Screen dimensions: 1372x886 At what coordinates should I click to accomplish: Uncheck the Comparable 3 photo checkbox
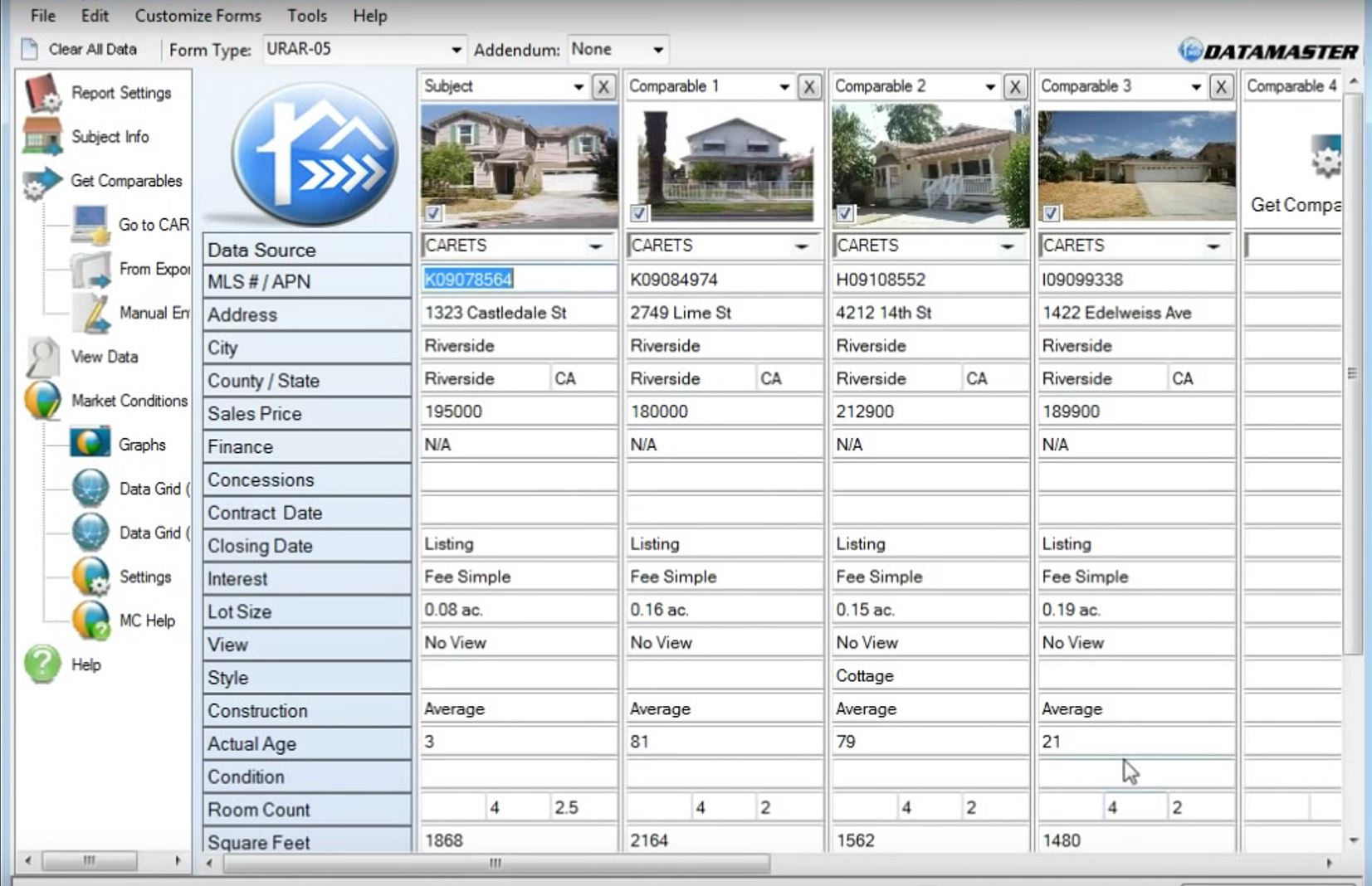tap(1052, 214)
